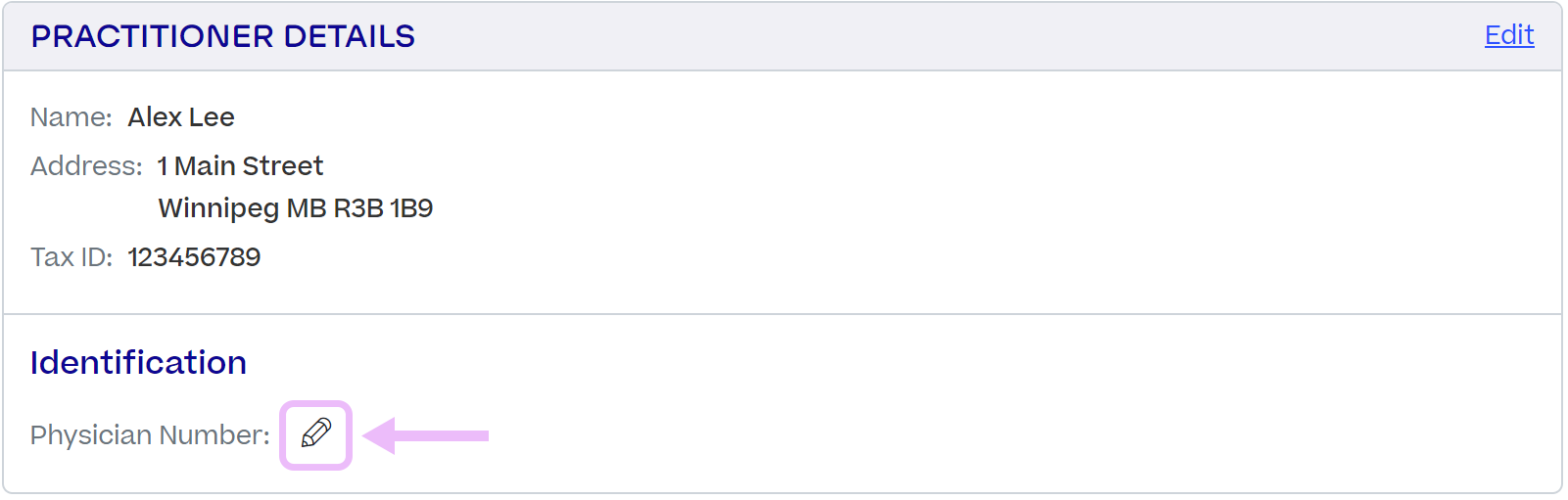This screenshot has height=500, width=1568.
Task: Click the Physician Number: label
Action: [150, 435]
